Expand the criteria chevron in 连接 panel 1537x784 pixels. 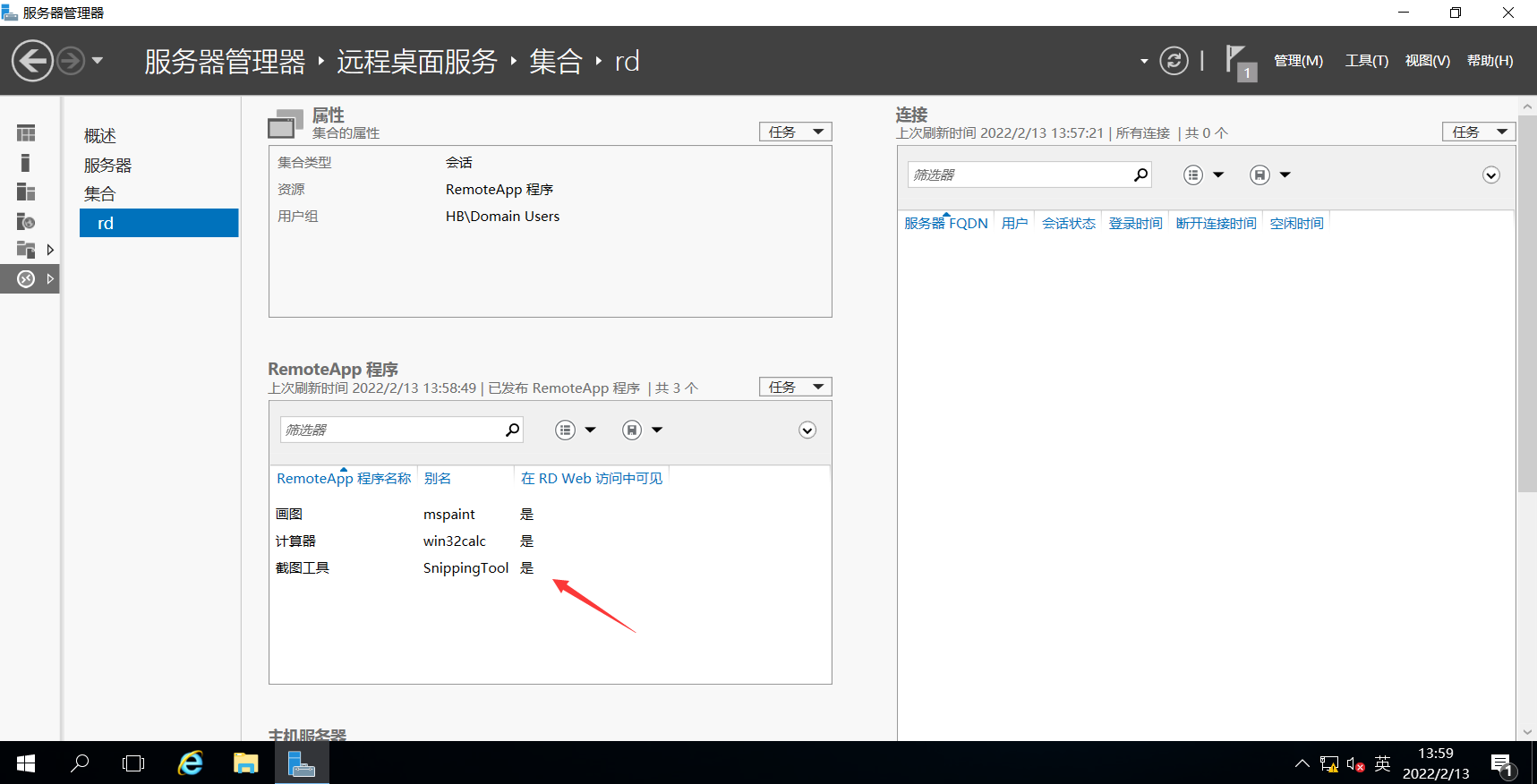(1491, 175)
